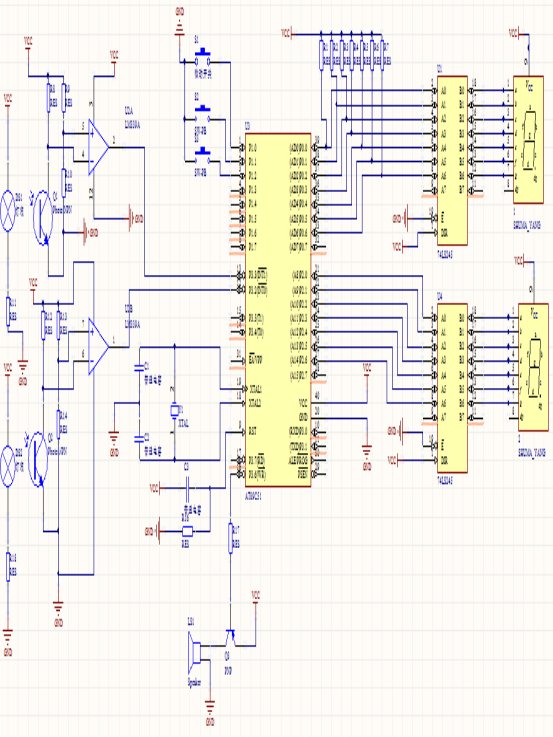
Task: Select the upper 74LS245 buffer chip
Action: click(452, 161)
